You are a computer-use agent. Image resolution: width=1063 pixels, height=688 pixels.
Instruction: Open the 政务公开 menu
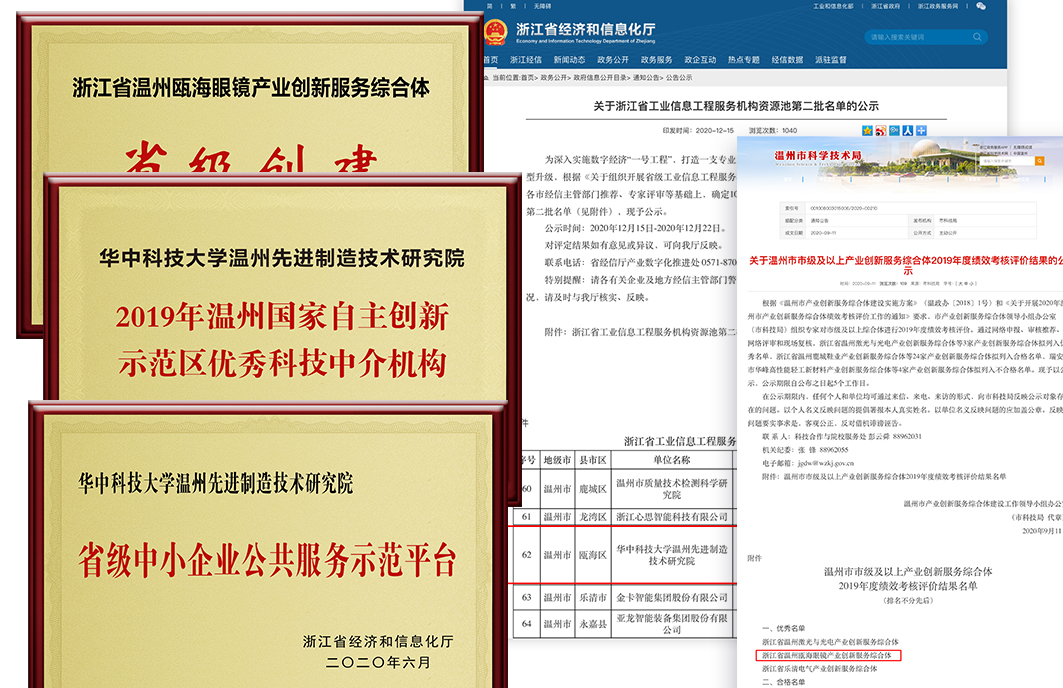613,60
